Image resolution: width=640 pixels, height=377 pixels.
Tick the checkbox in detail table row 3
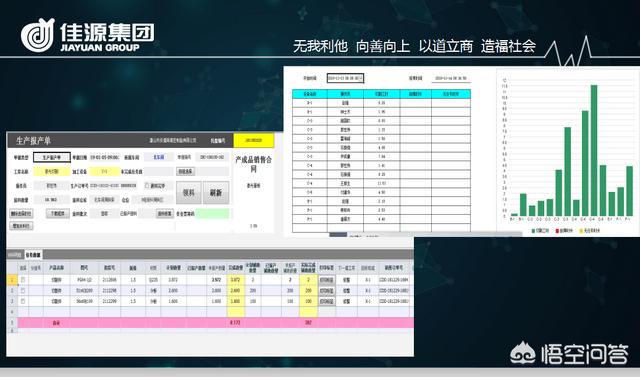[23, 301]
